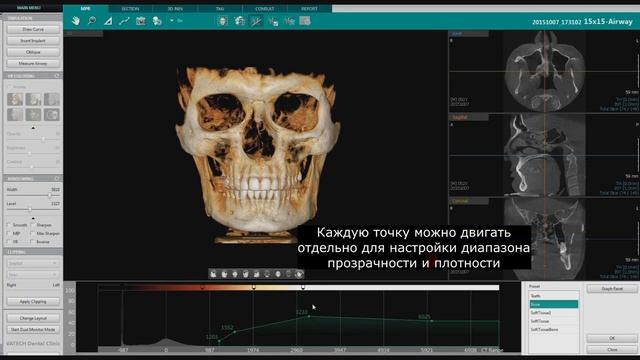Image resolution: width=640 pixels, height=360 pixels.
Task: Click the Width slider handle
Action: tap(50, 195)
